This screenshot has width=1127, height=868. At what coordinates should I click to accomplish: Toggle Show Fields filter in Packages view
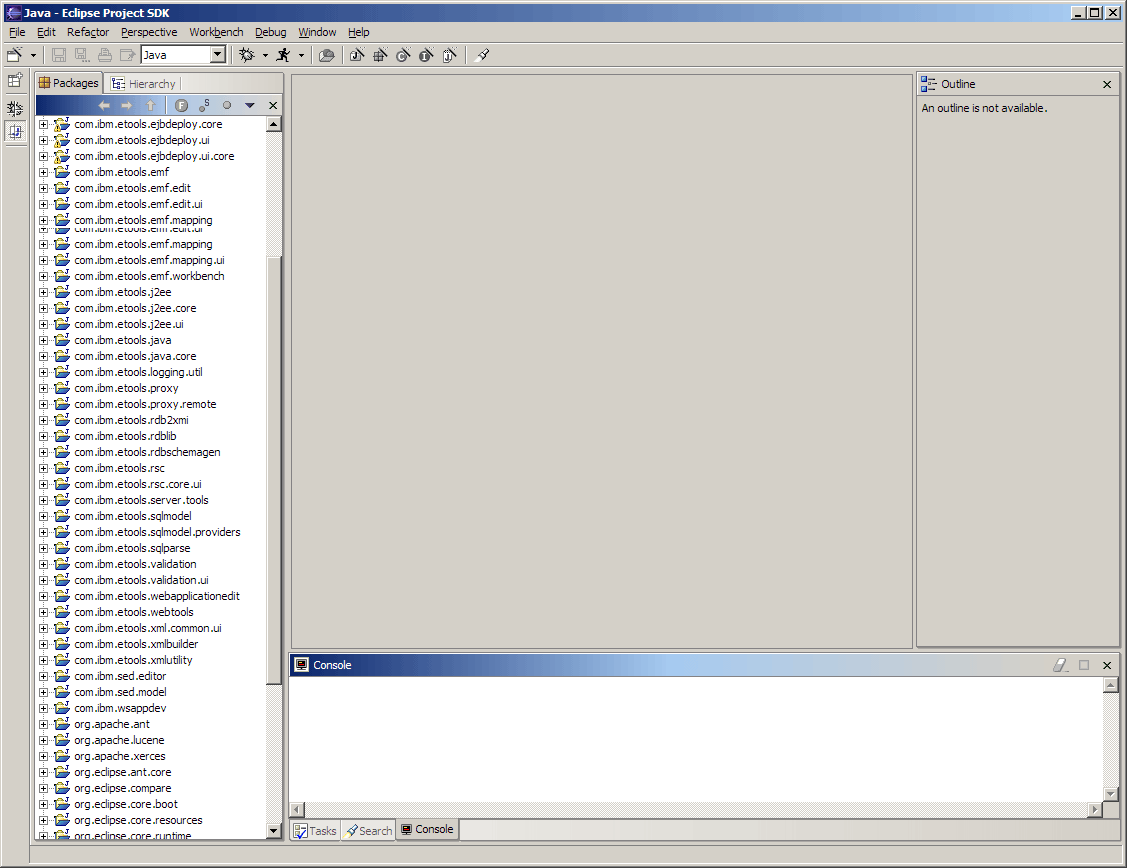pos(181,106)
